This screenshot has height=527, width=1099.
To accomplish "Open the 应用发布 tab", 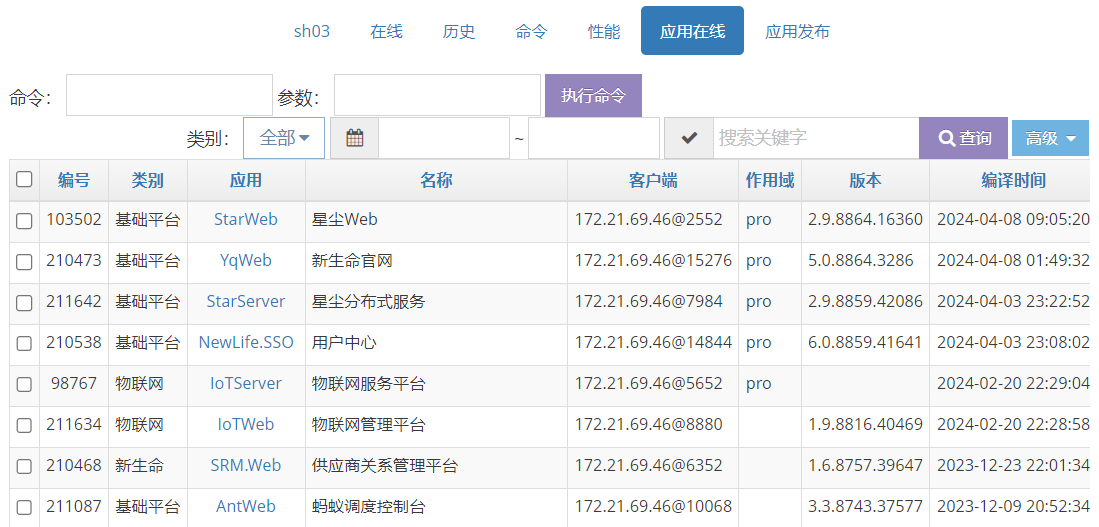I will (798, 32).
